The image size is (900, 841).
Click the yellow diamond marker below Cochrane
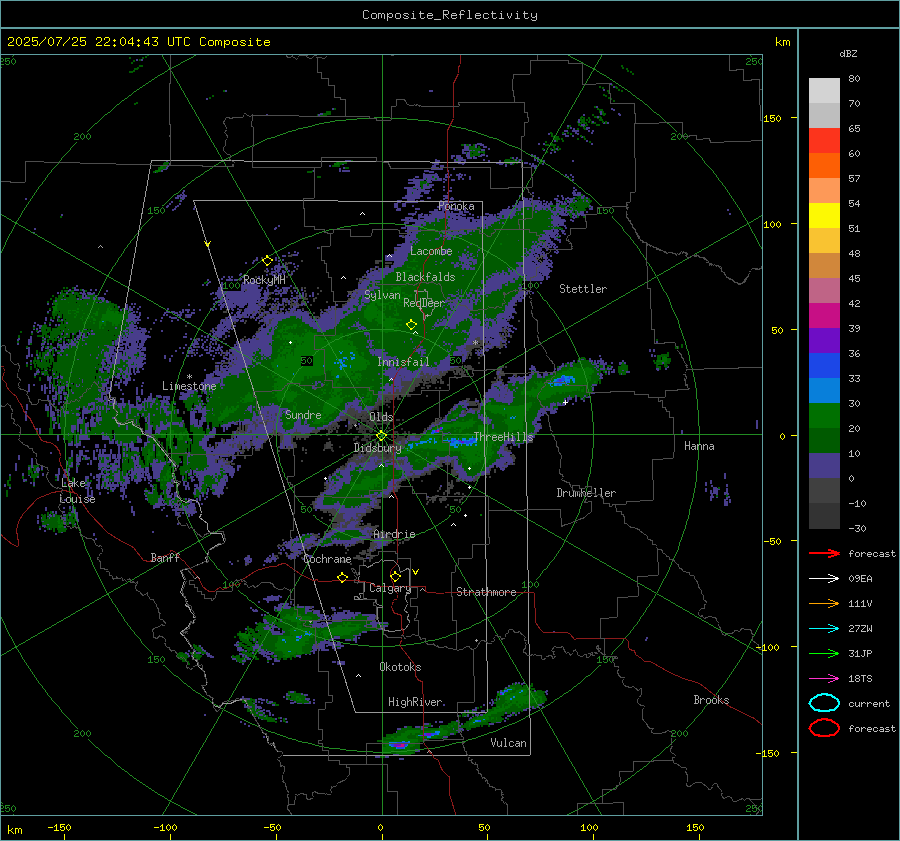click(x=342, y=577)
